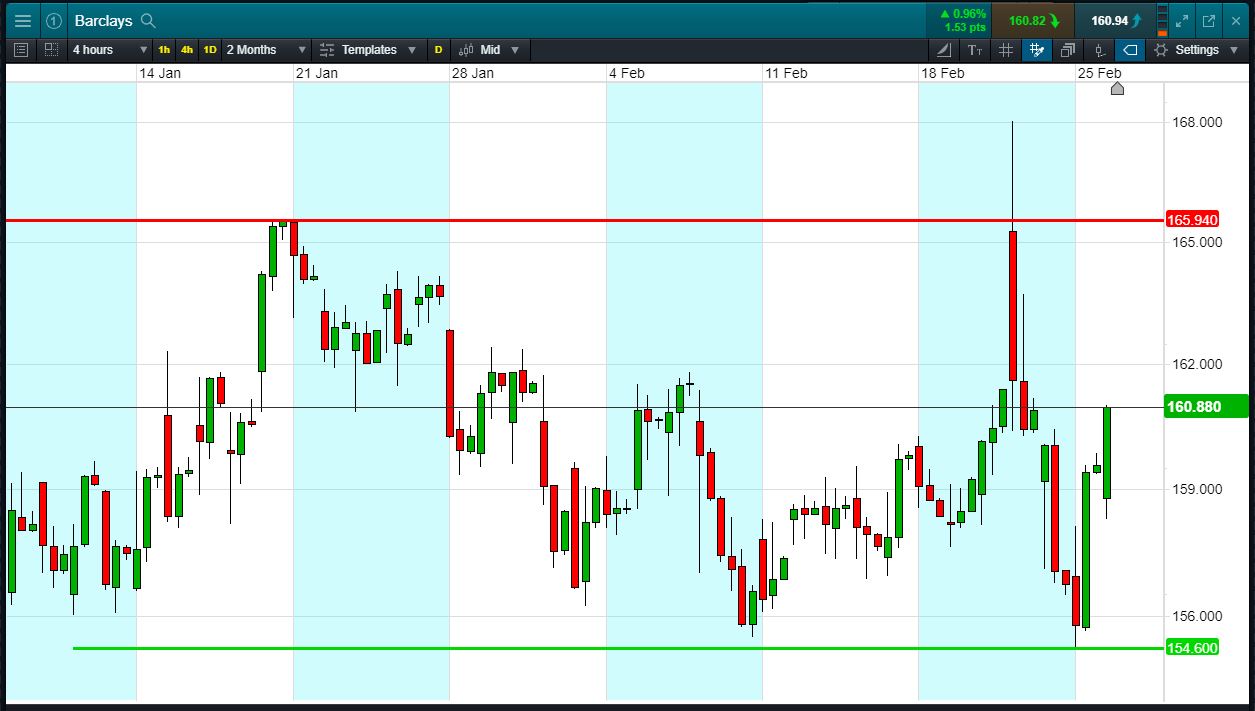Pop out chart into new window
Screen dimensions: 1255x711
tap(1208, 20)
